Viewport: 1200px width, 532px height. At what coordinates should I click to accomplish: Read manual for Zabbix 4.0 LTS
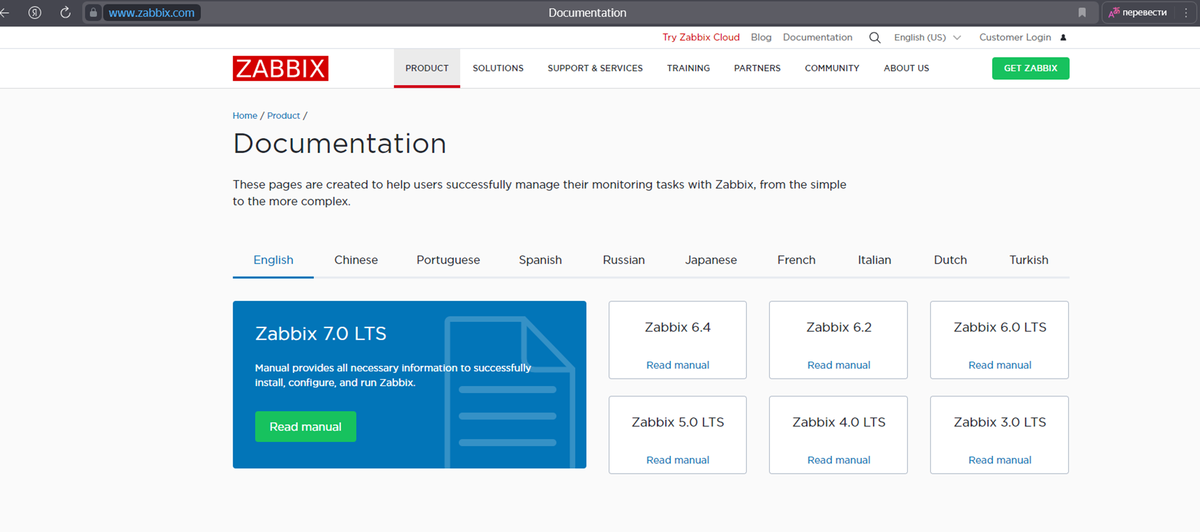point(839,460)
